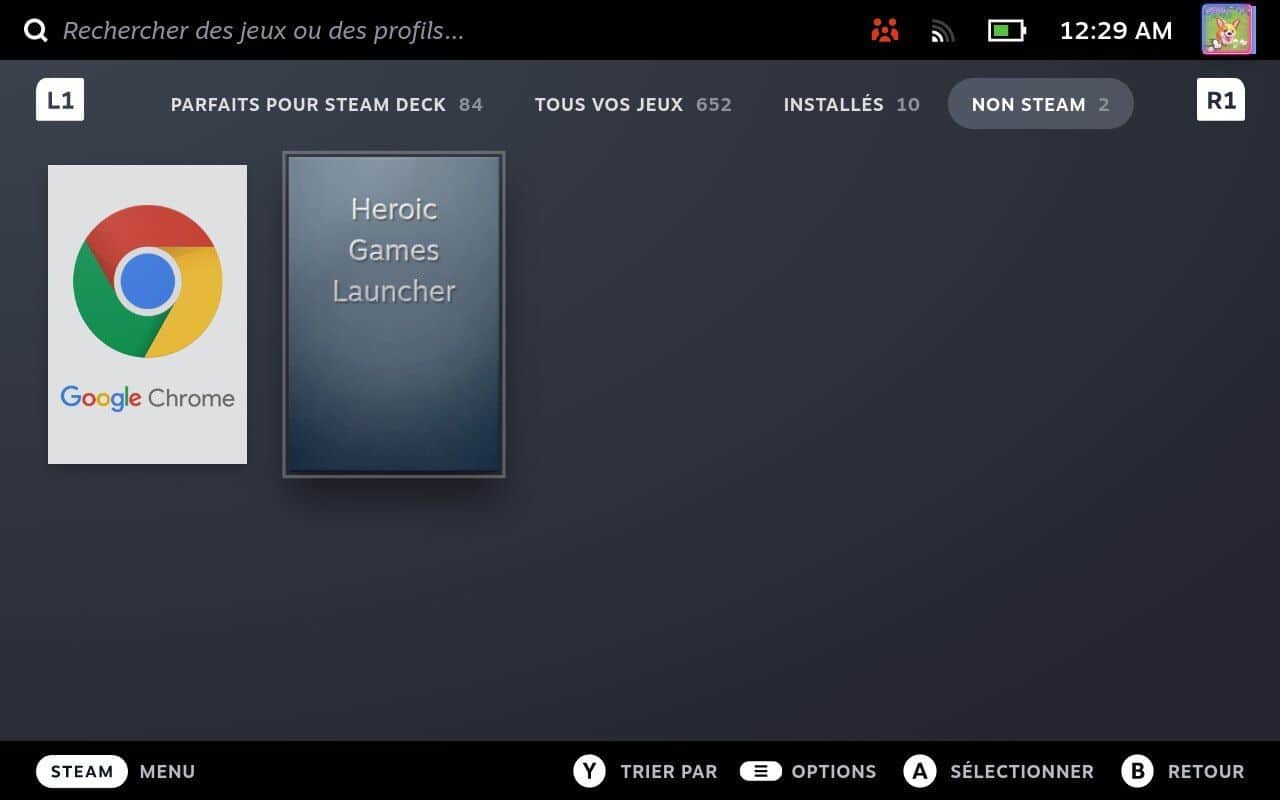Click the Sélectionner label
Image resolution: width=1280 pixels, height=800 pixels.
tap(1021, 772)
